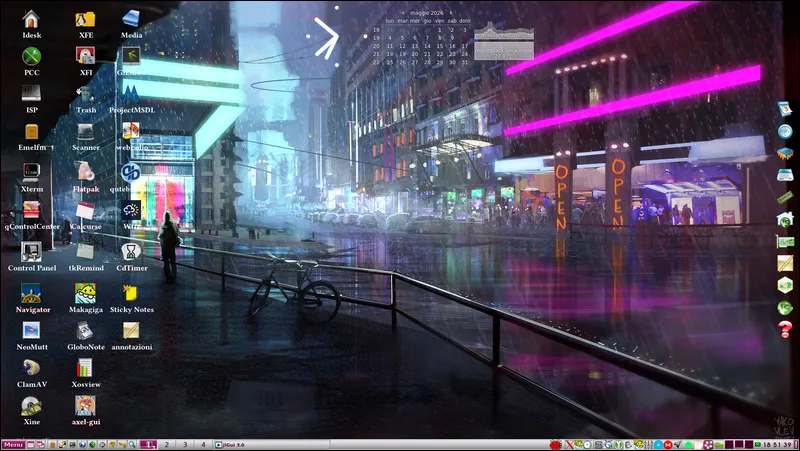Click the green round icon in the right dock
The width and height of the screenshot is (800, 451).
(785, 307)
